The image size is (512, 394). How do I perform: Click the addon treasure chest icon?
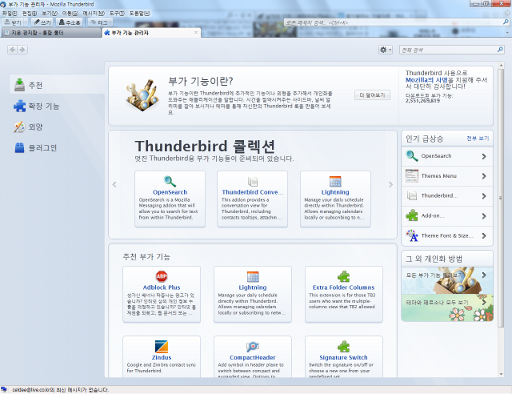point(142,95)
